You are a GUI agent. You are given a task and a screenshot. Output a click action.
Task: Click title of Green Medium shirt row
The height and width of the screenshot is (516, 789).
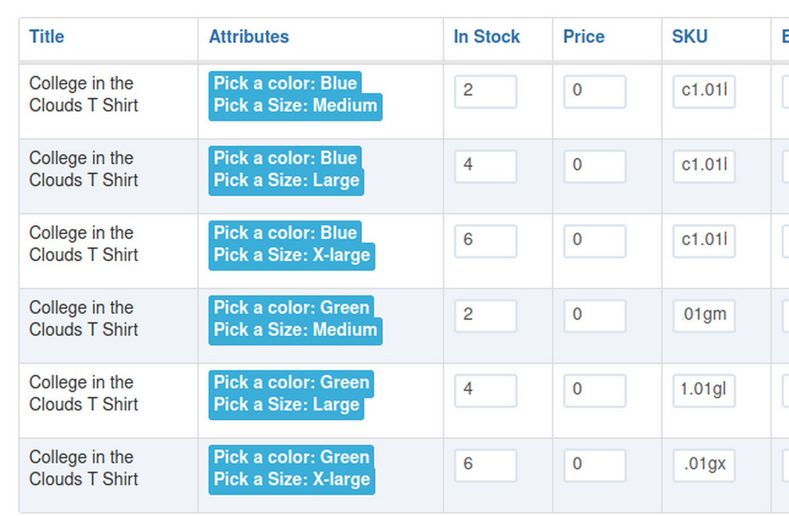click(x=83, y=319)
